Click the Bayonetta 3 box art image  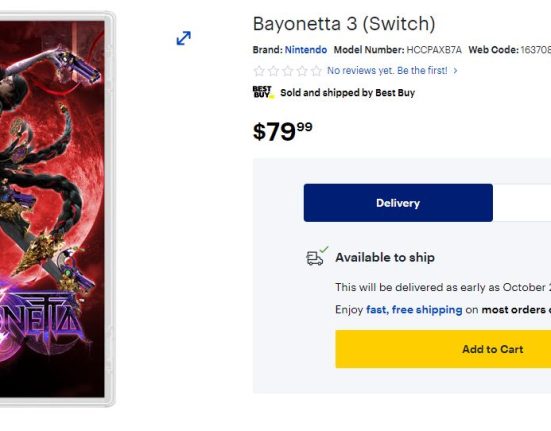(57, 209)
